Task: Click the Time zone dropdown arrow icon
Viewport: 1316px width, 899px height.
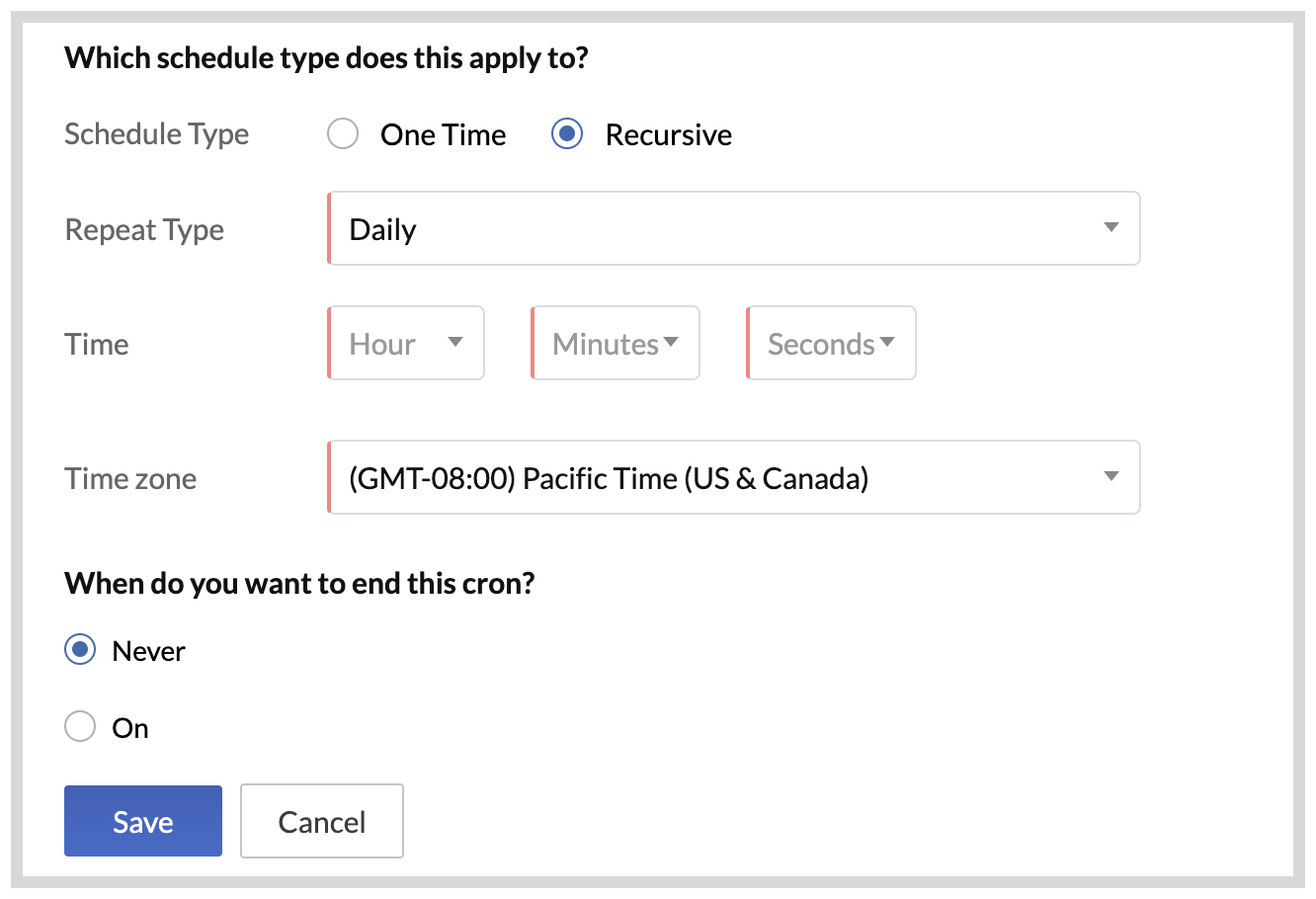Action: 1110,477
